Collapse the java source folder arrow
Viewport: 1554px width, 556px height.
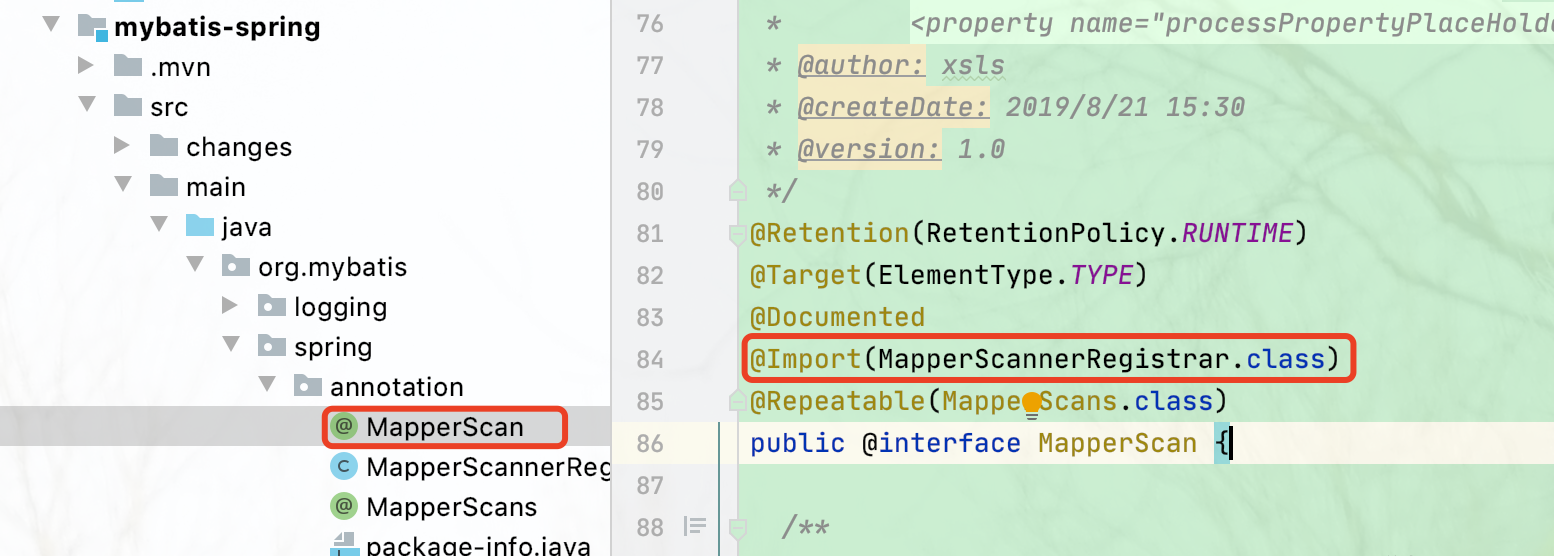pos(159,226)
